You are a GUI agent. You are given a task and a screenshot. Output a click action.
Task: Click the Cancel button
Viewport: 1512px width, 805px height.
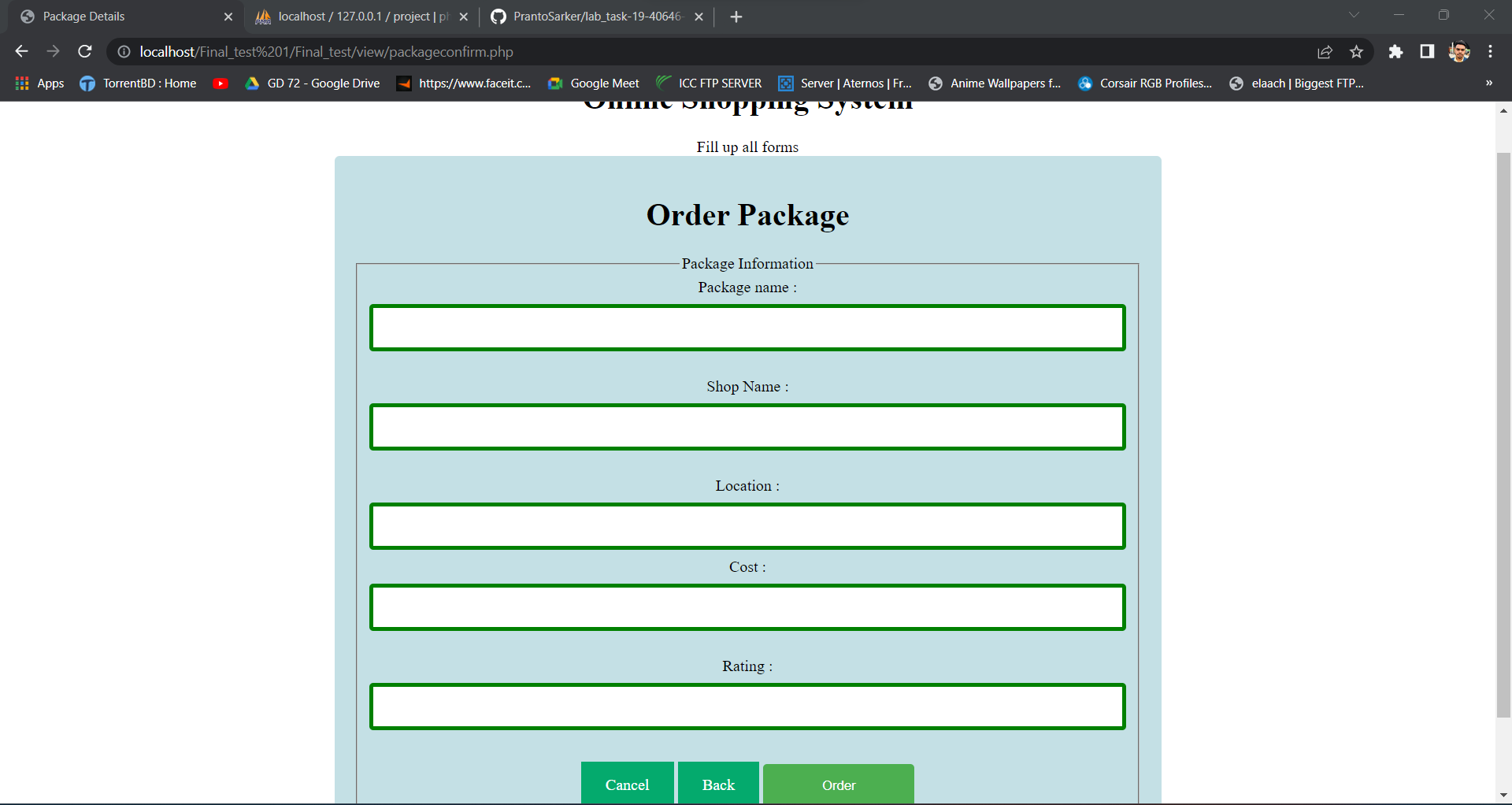coord(627,785)
